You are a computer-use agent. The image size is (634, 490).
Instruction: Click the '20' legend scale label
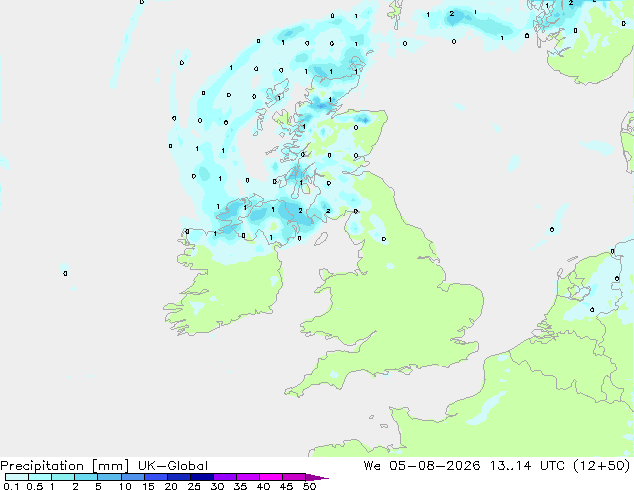point(171,486)
